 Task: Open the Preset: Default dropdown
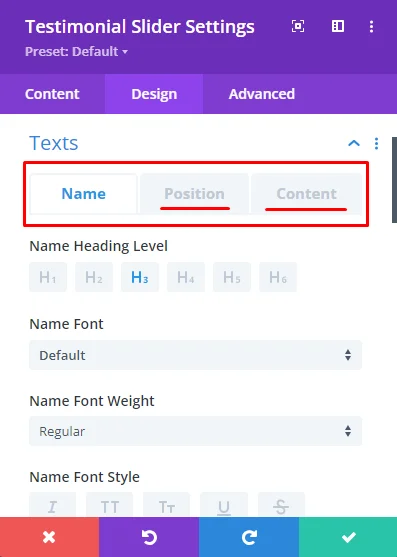[x=76, y=52]
